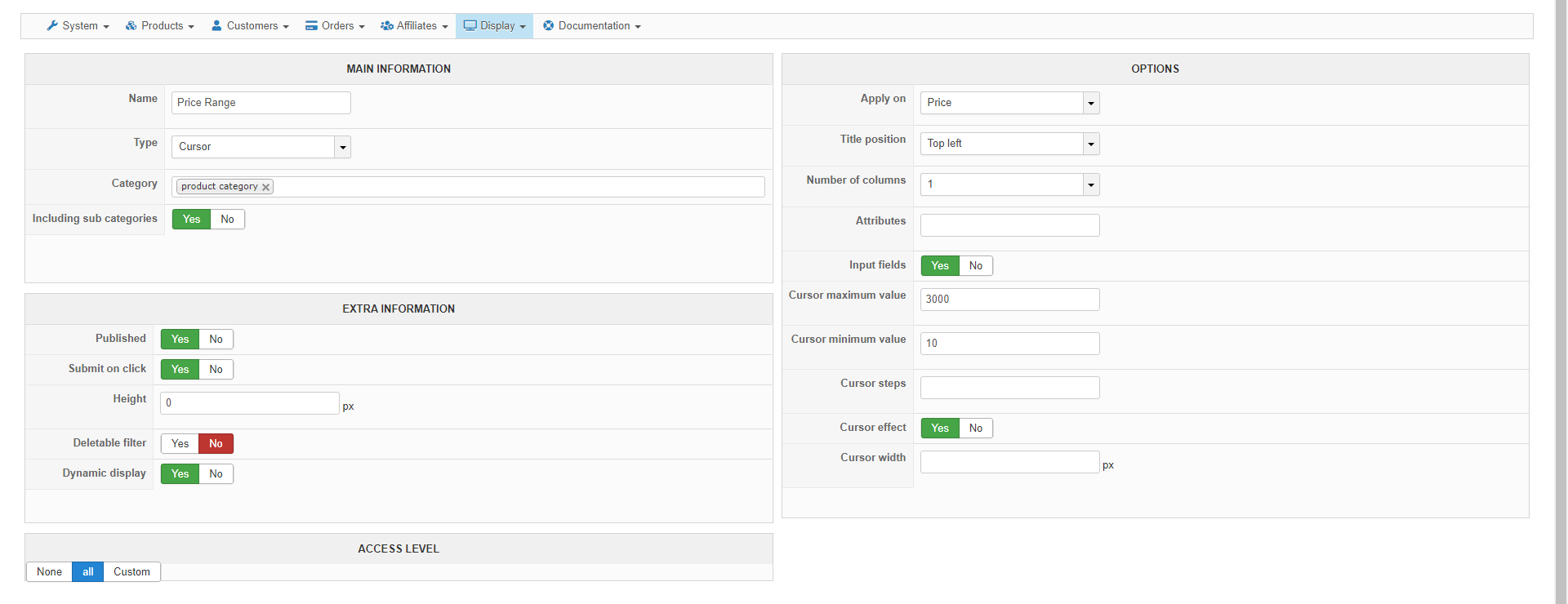Click the Customers person icon
1568x604 pixels.
click(216, 26)
